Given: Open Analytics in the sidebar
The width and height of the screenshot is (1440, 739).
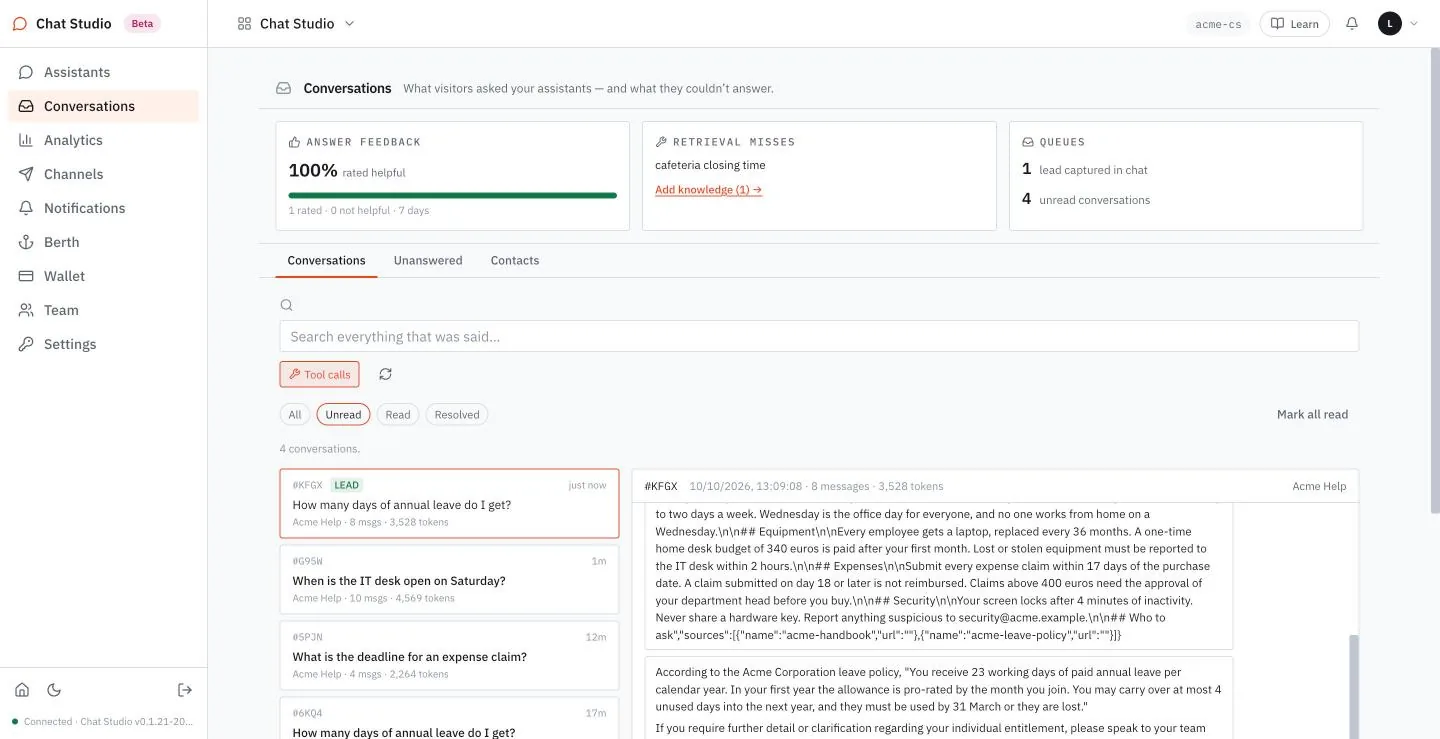Looking at the screenshot, I should 103,140.
